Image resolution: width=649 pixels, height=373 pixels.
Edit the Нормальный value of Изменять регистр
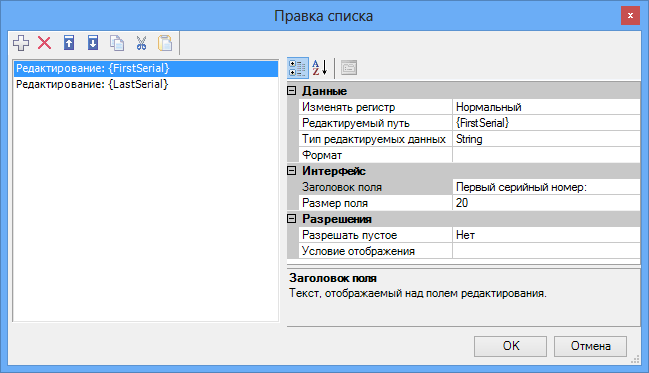[546, 107]
